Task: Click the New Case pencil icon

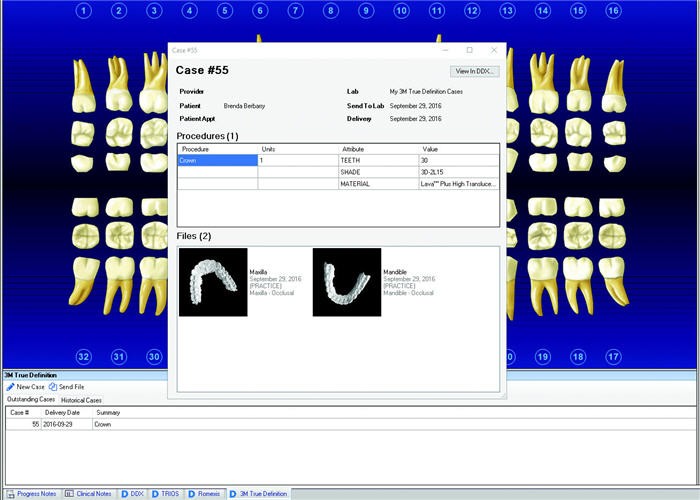Action: pyautogui.click(x=10, y=387)
